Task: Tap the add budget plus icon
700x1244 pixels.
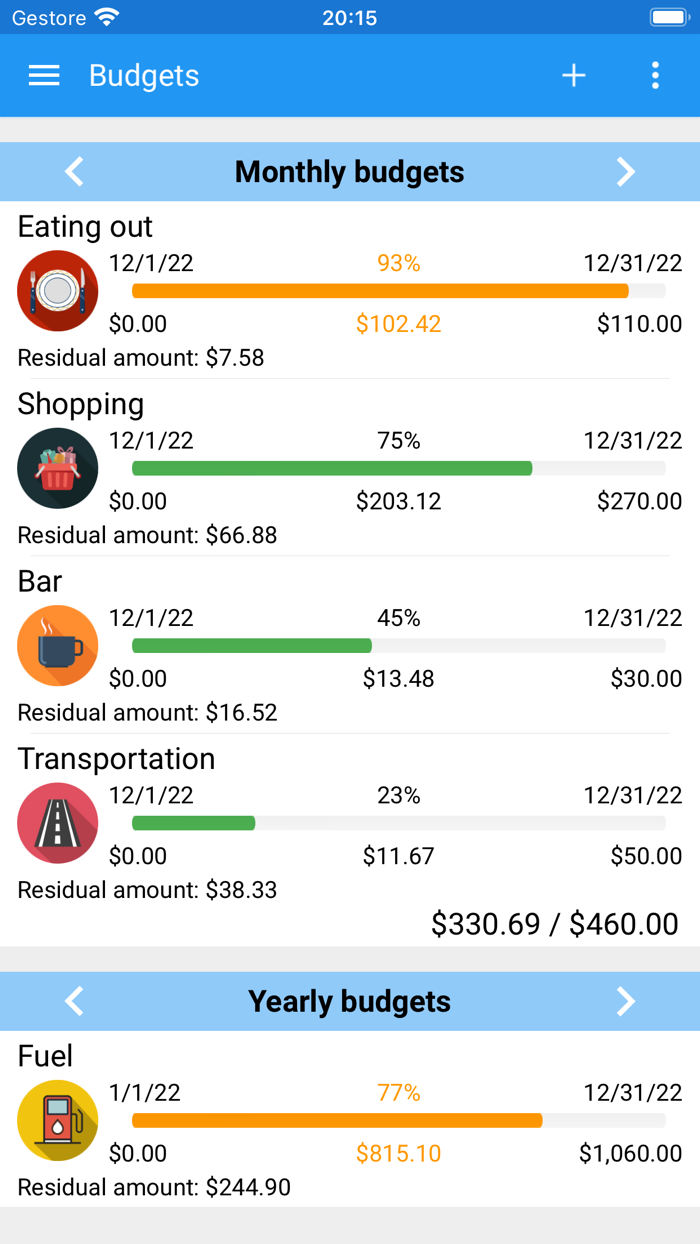Action: (574, 75)
